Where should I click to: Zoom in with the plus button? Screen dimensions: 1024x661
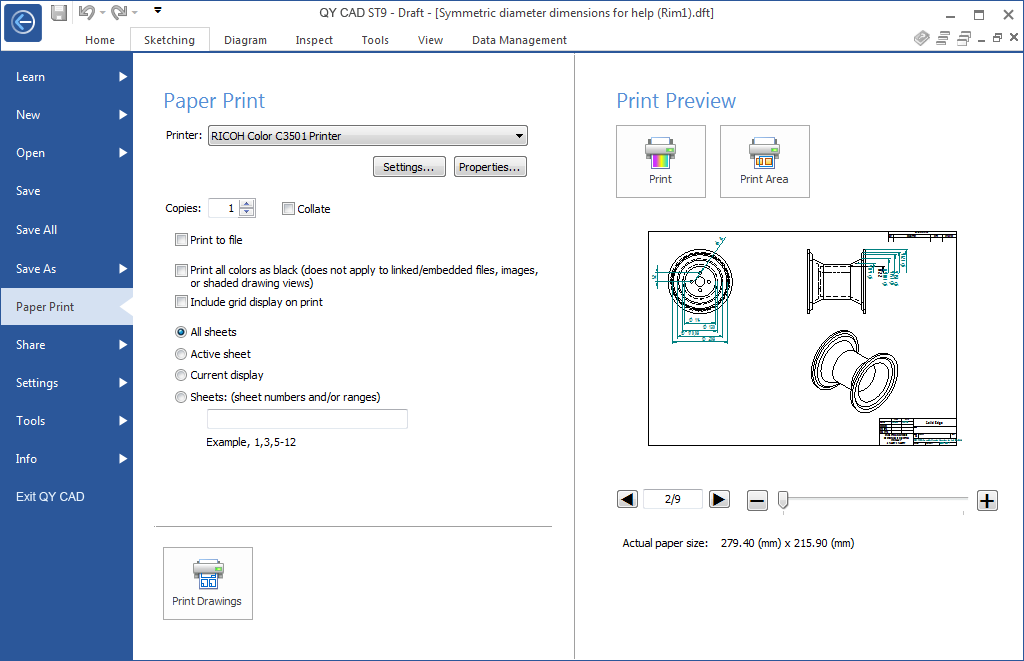(987, 501)
